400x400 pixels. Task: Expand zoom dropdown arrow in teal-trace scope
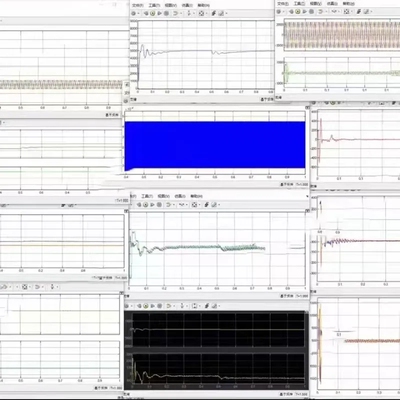[187, 205]
